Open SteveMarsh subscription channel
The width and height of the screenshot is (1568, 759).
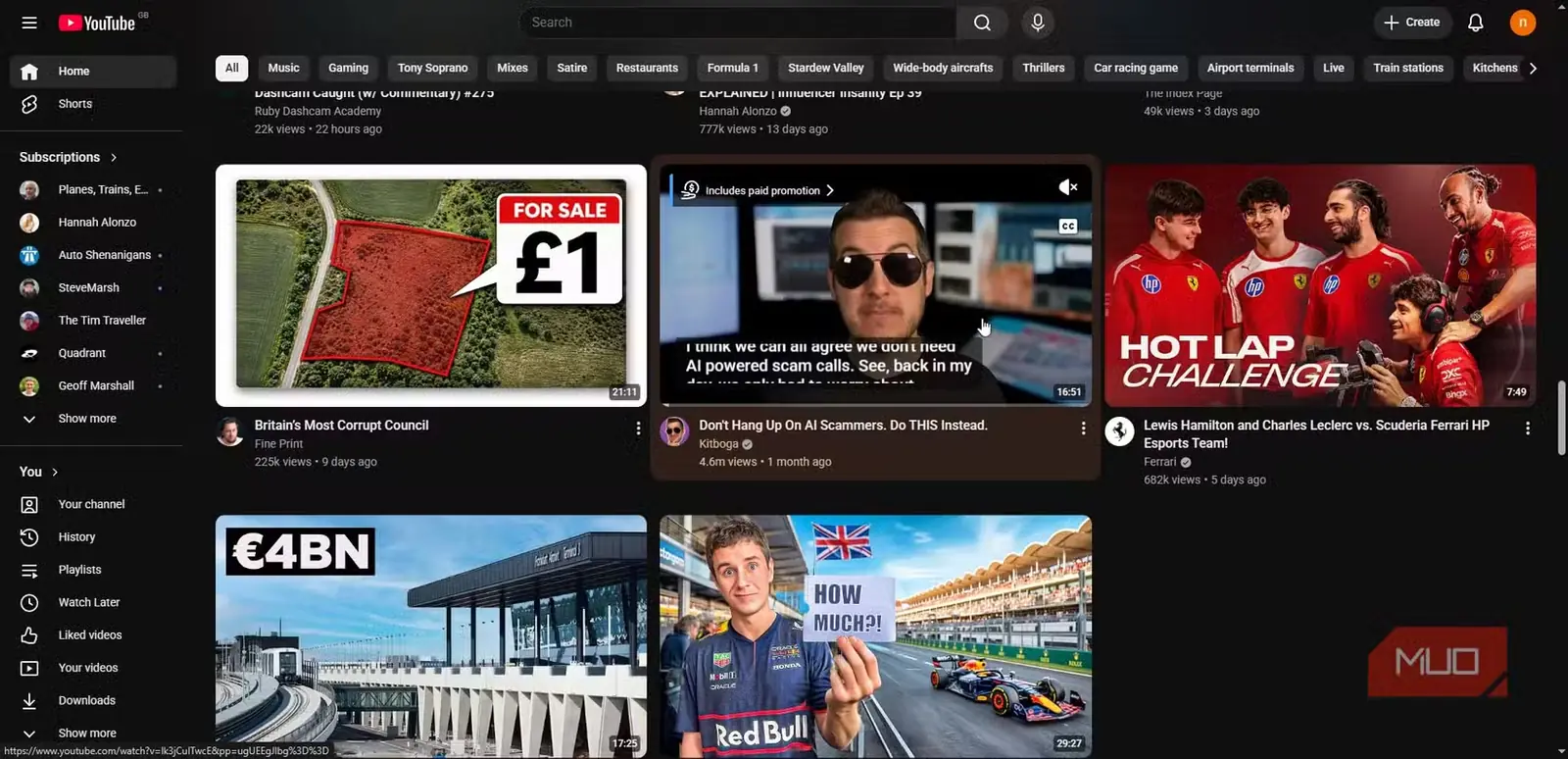93,287
